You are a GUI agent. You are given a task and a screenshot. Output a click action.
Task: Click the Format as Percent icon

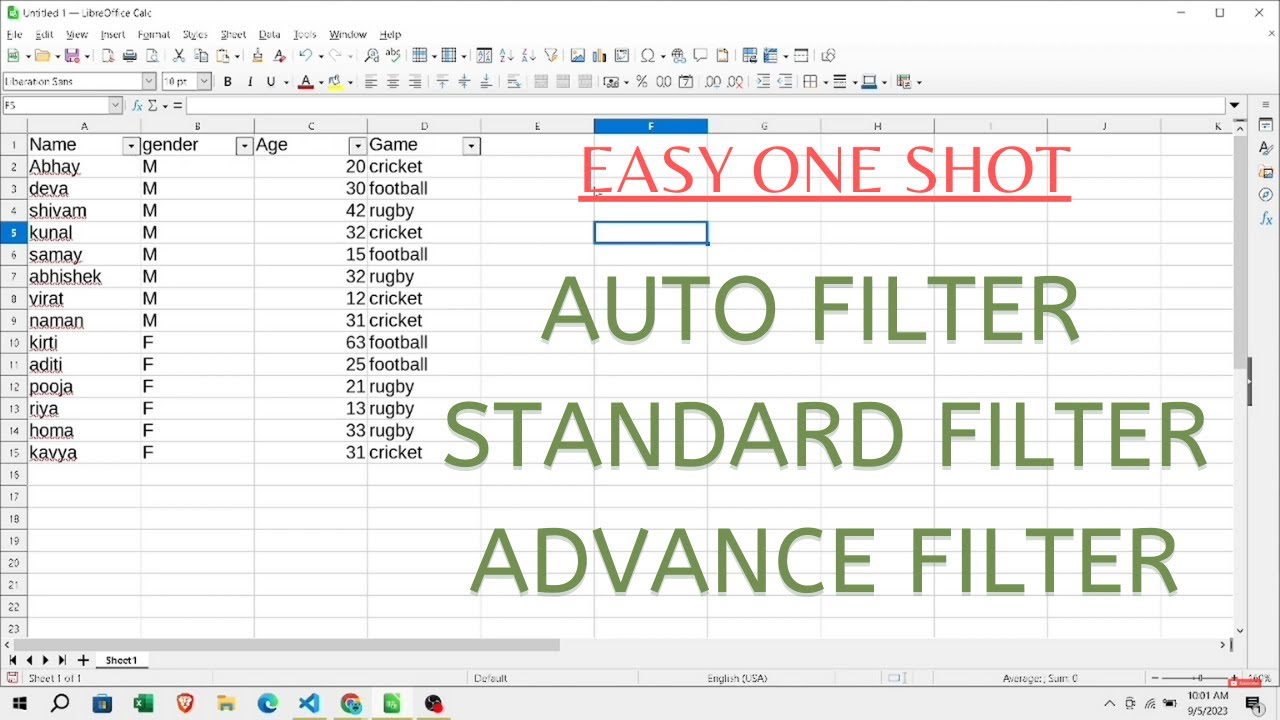click(641, 82)
